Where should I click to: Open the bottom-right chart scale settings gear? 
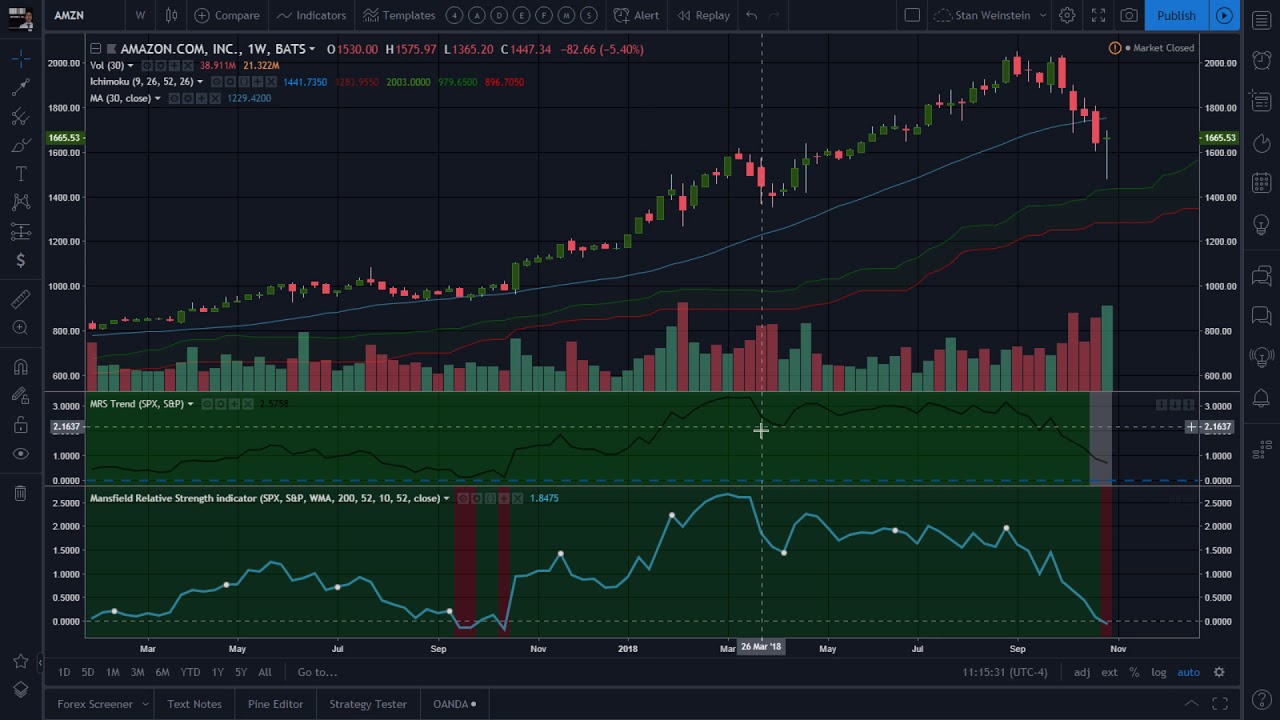tap(1219, 672)
